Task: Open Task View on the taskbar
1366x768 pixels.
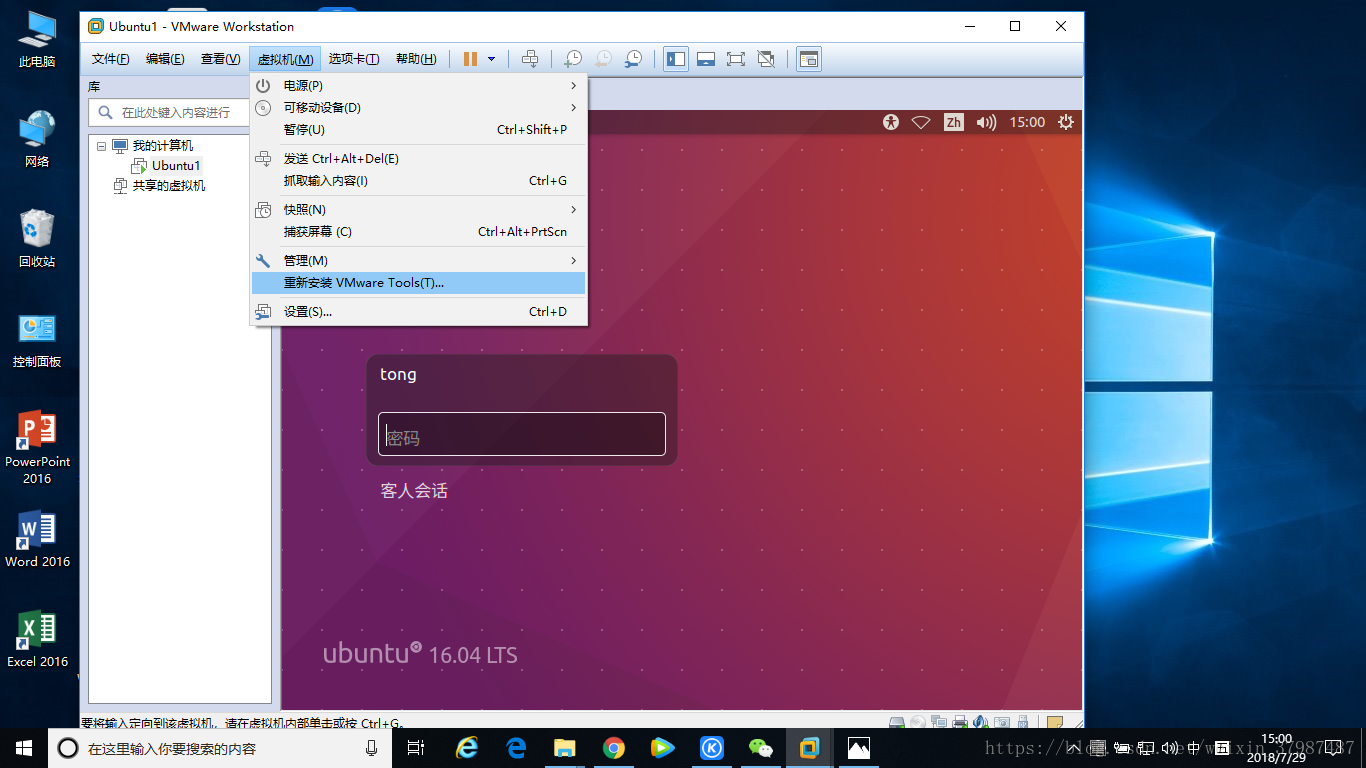Action: (416, 748)
